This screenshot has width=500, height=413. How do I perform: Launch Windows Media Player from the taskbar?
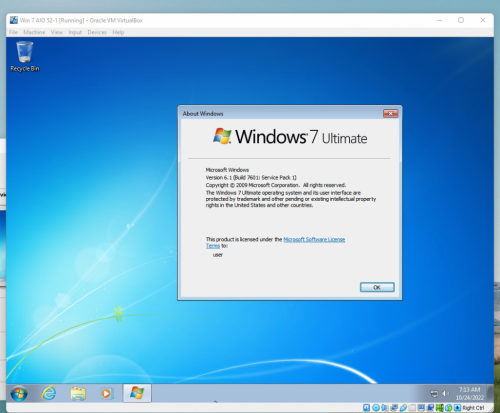tap(107, 394)
